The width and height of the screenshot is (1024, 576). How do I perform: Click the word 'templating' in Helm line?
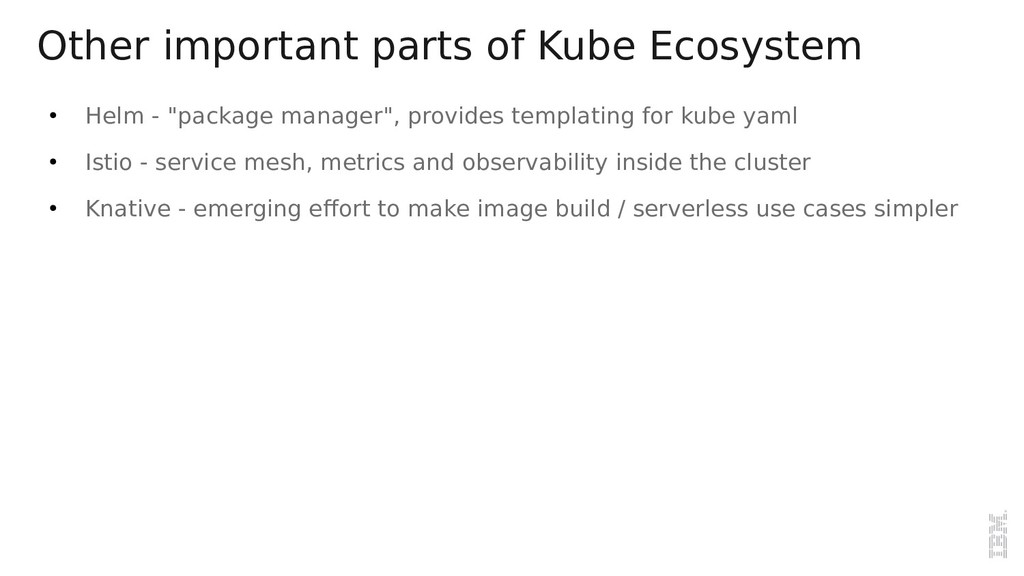pyautogui.click(x=573, y=116)
